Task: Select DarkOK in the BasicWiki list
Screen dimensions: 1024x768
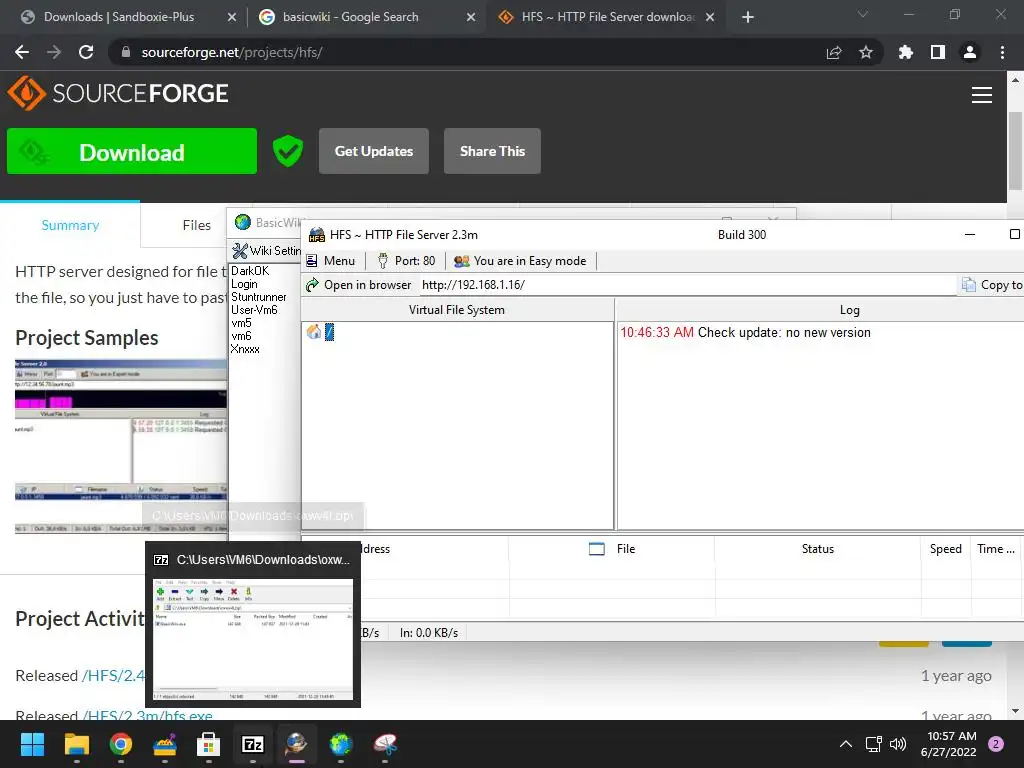Action: tap(250, 271)
